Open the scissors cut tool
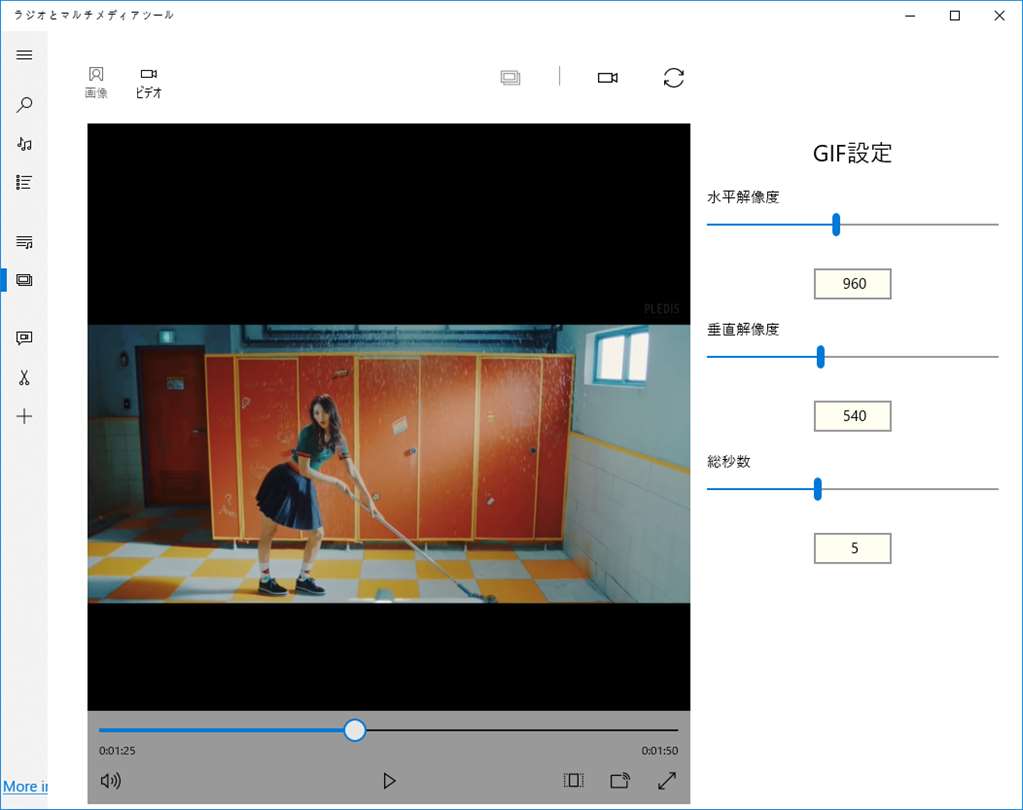Image resolution: width=1023 pixels, height=810 pixels. coord(24,378)
